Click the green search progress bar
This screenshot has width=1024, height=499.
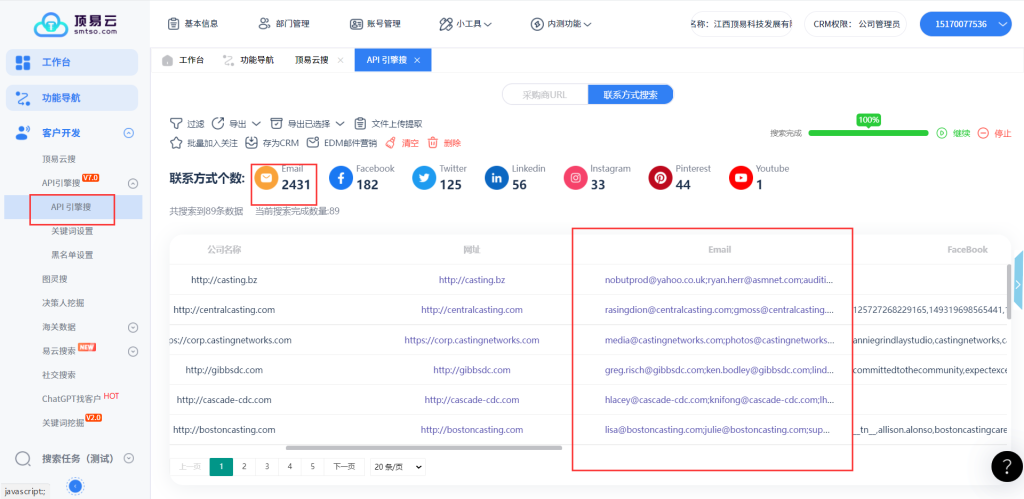(x=867, y=133)
